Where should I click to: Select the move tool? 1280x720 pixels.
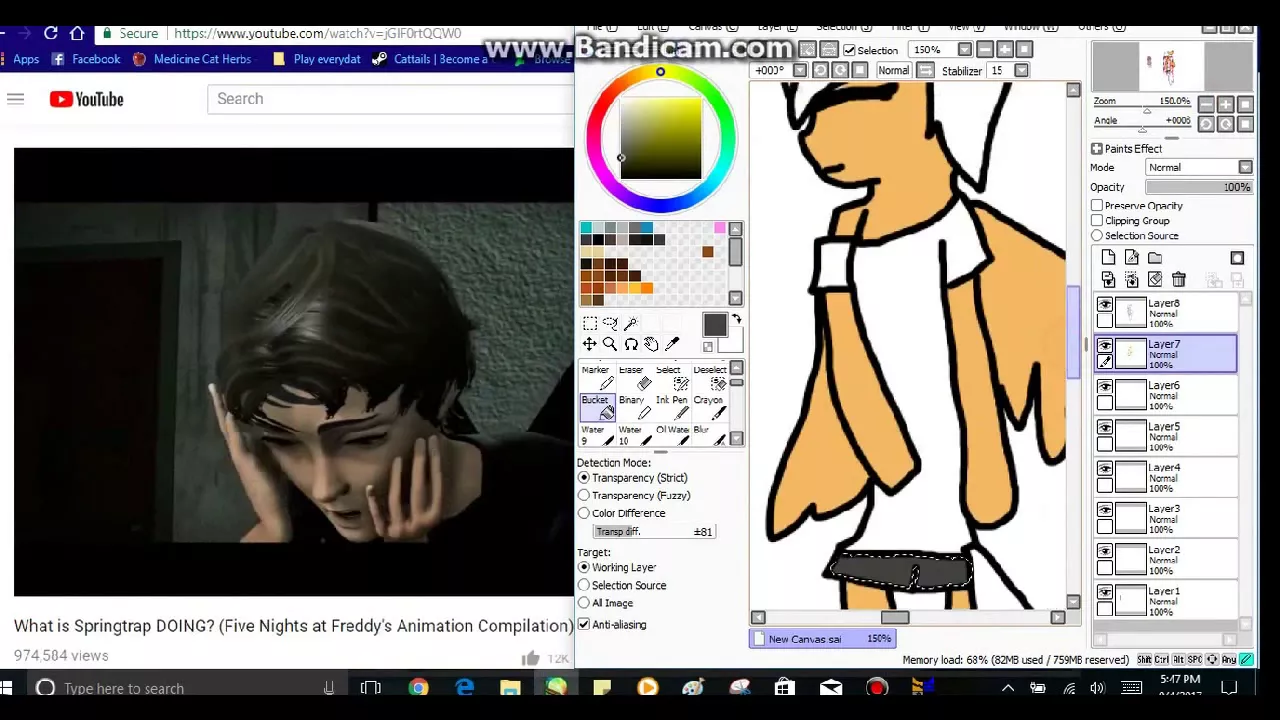[590, 344]
